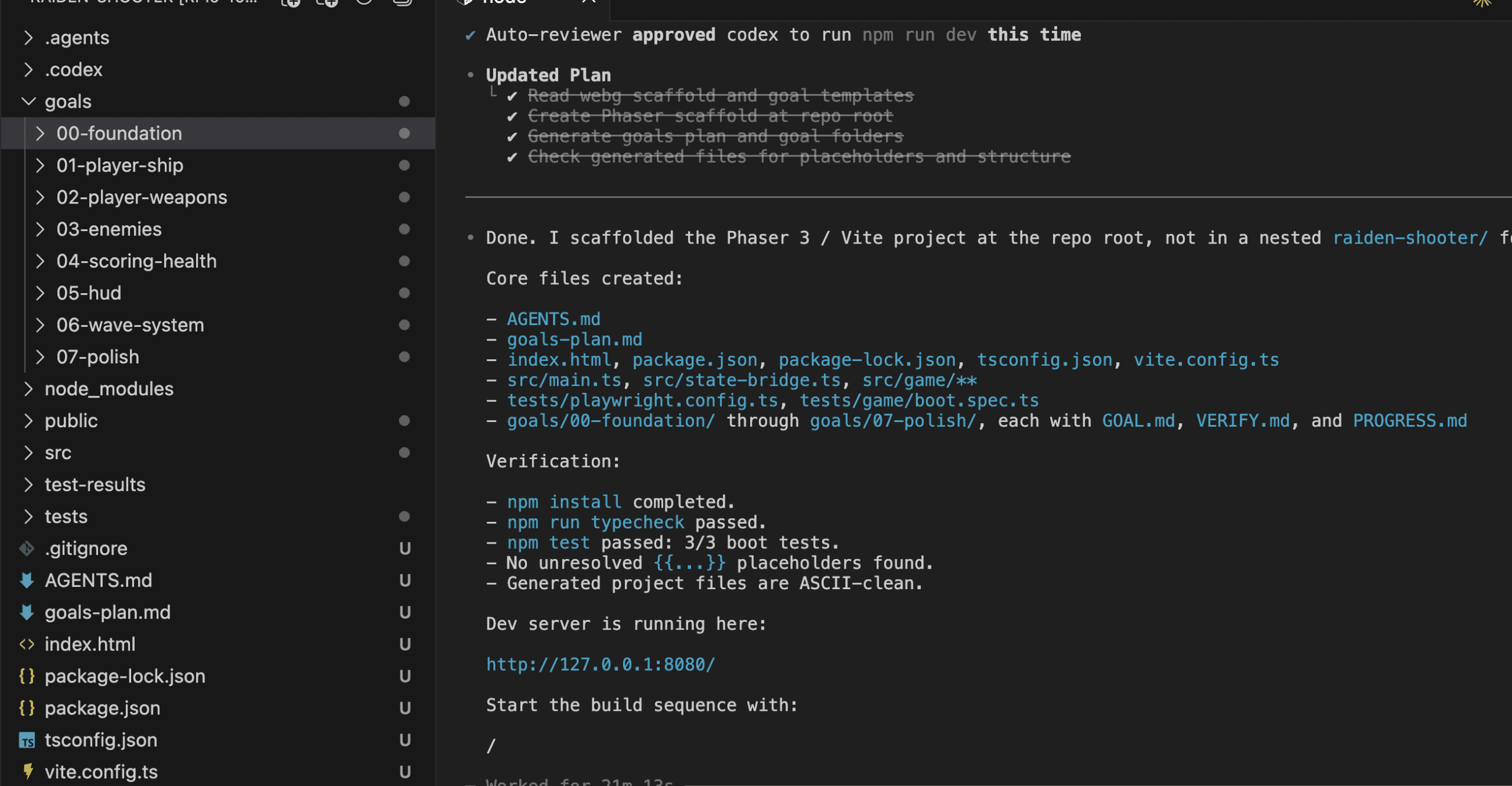Click the 'Dev server is running here:' line
Viewport: 1512px width, 786px height.
627,624
